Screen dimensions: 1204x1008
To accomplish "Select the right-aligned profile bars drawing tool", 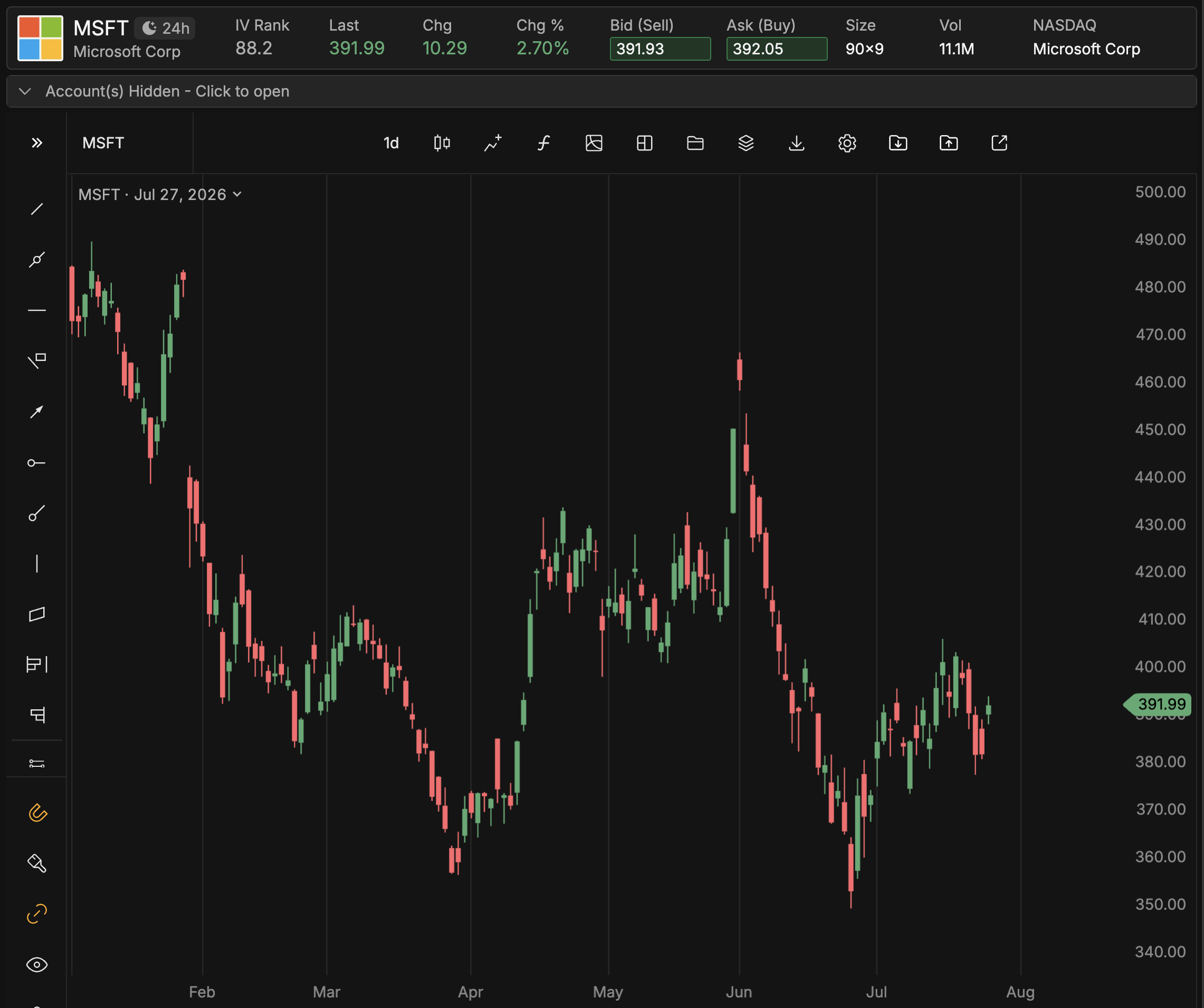I will [x=37, y=715].
